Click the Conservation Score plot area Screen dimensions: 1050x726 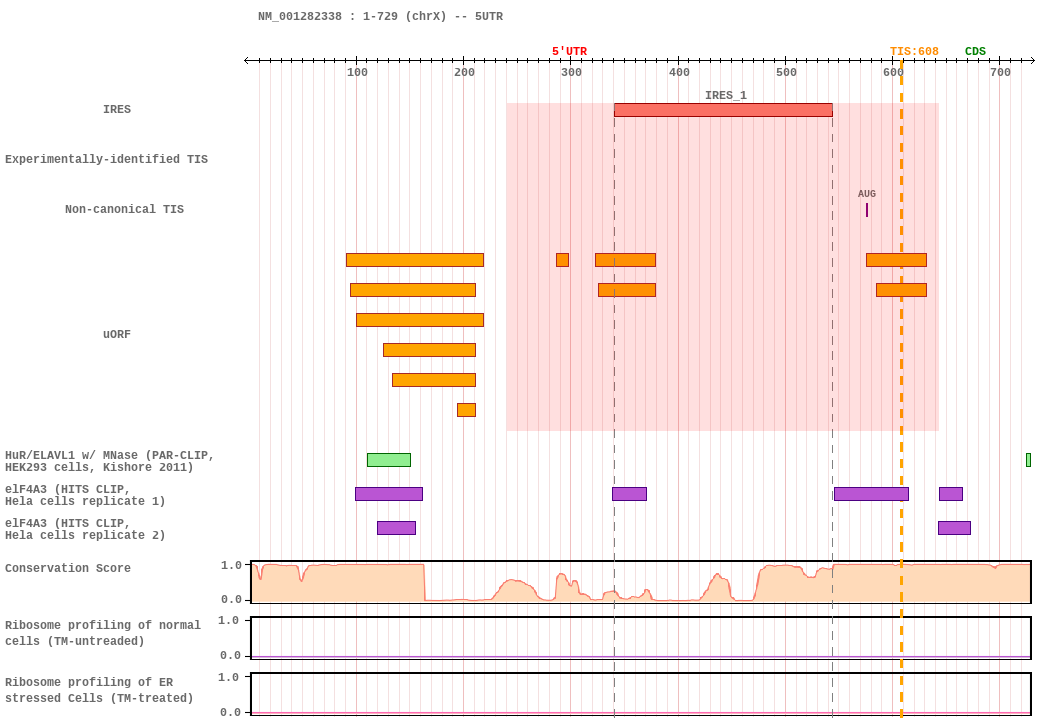tap(641, 582)
